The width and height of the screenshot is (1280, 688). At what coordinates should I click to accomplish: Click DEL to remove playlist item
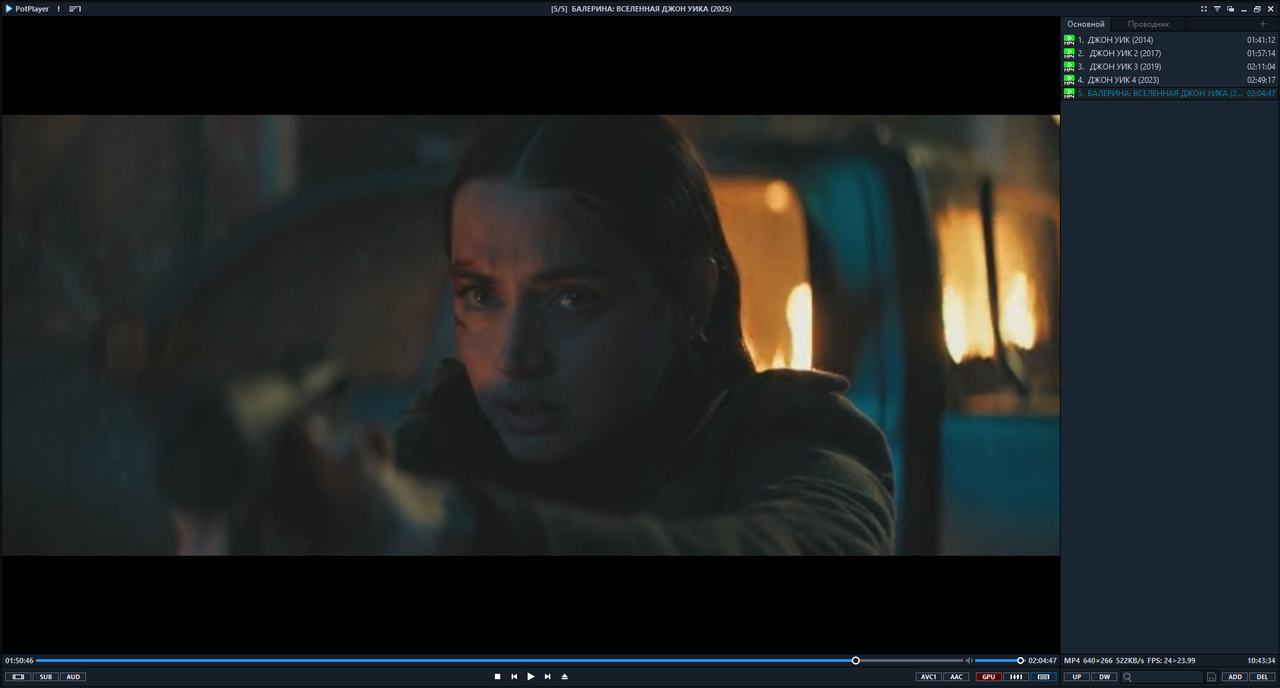coord(1262,677)
